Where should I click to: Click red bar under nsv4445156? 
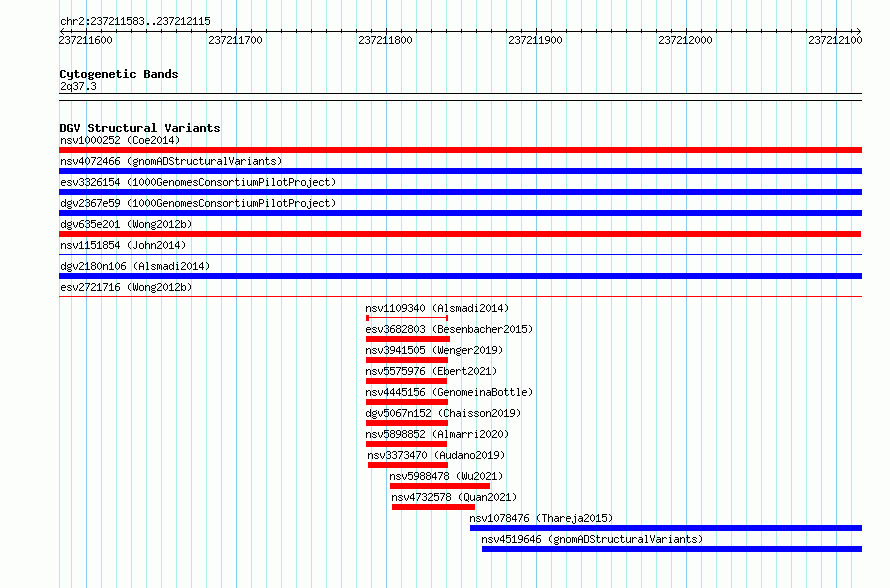coord(407,402)
